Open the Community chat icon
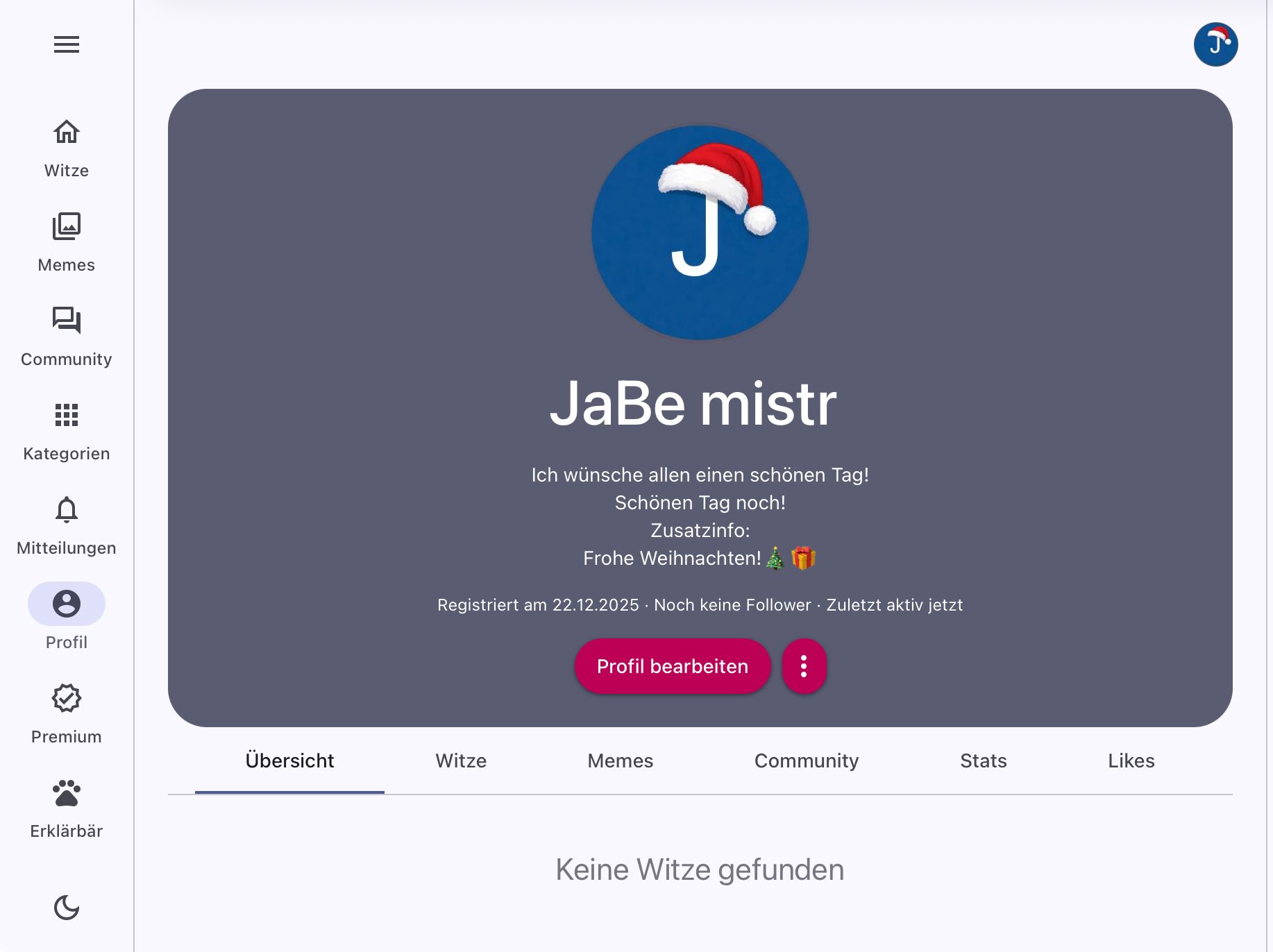Viewport: 1273px width, 952px height. pos(67,321)
